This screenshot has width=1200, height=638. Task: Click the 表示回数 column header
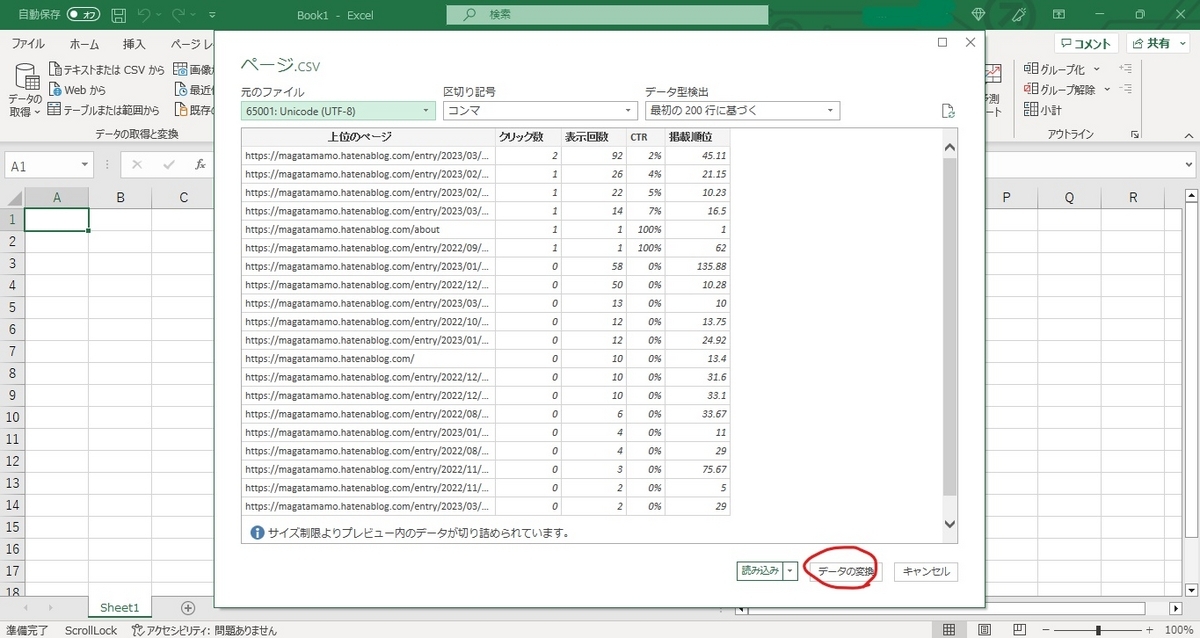[x=595, y=137]
